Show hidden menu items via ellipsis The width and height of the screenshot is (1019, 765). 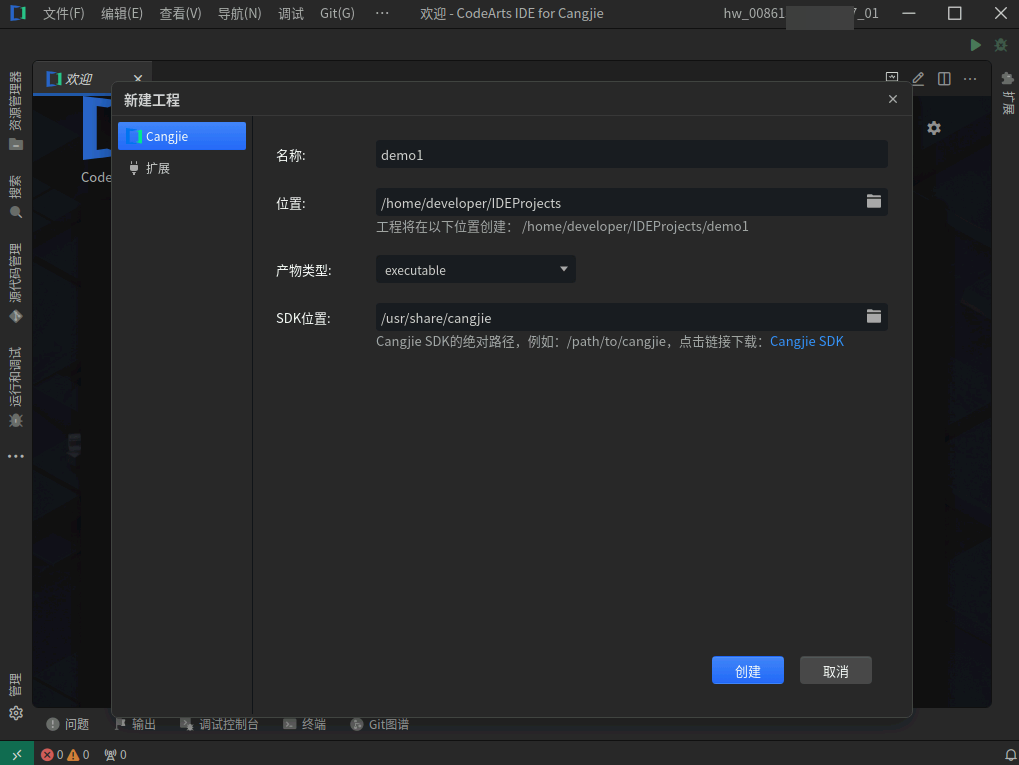point(382,14)
